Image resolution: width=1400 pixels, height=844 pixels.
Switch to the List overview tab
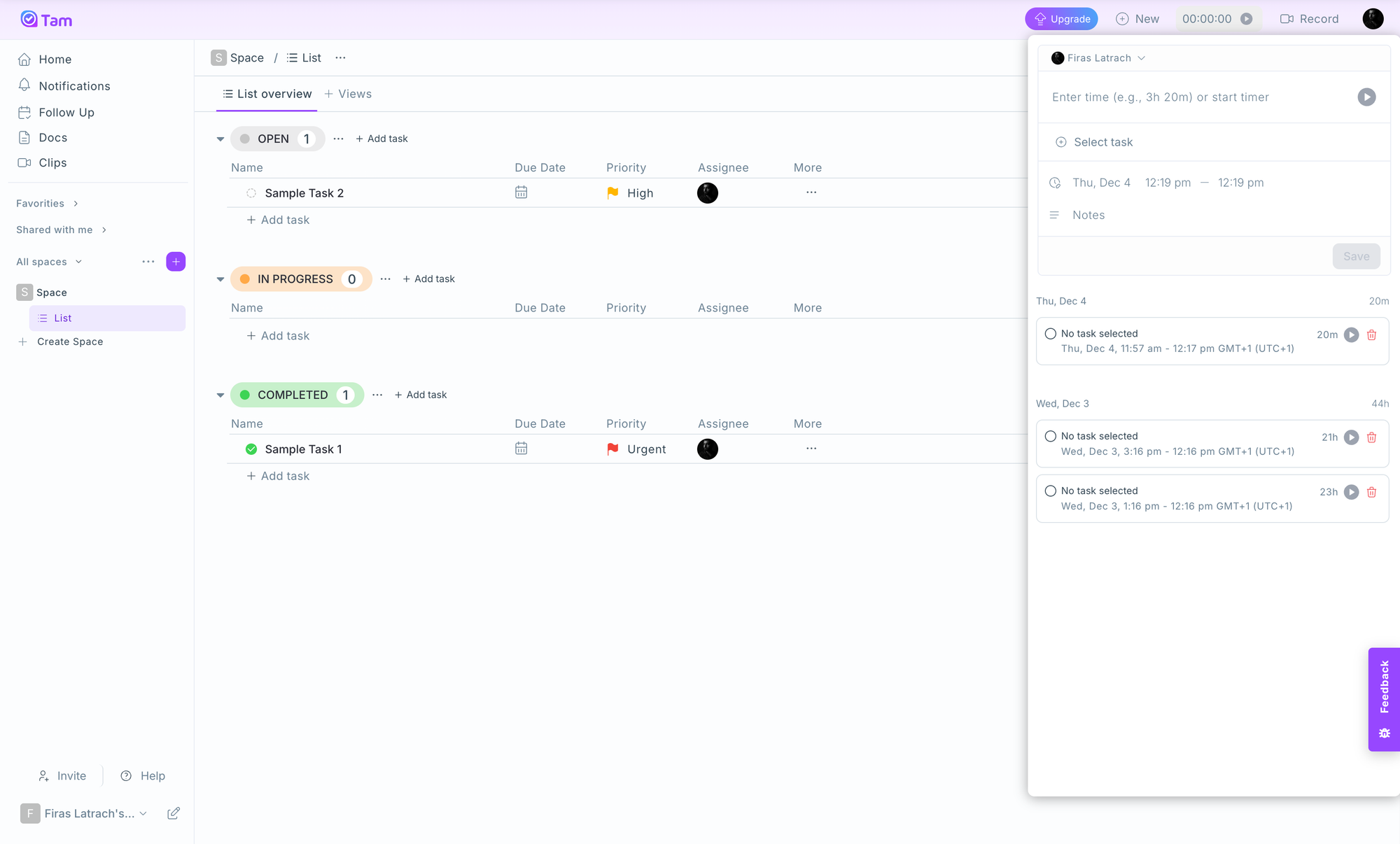267,94
